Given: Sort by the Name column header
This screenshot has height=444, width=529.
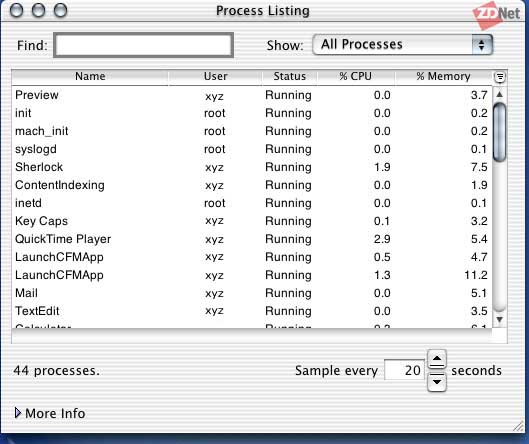Looking at the screenshot, I should pyautogui.click(x=90, y=77).
